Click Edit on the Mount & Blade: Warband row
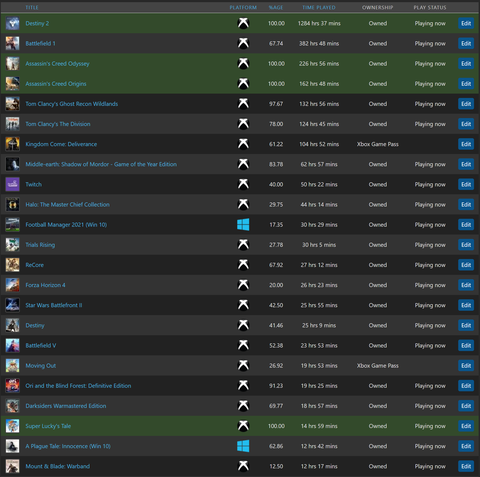This screenshot has height=477, width=480. (466, 466)
